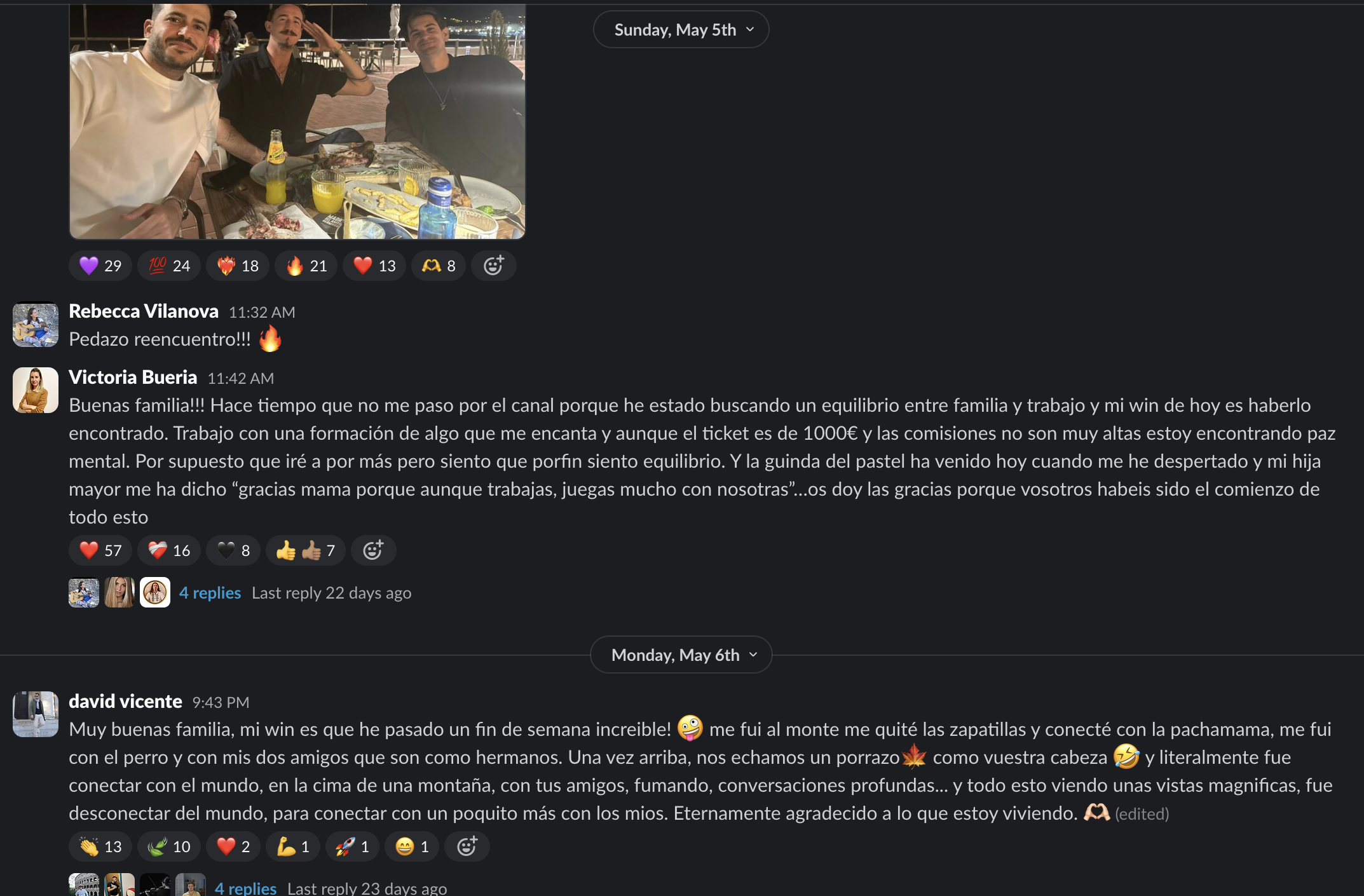Toggle the 100 emoji reaction with 24

point(169,266)
